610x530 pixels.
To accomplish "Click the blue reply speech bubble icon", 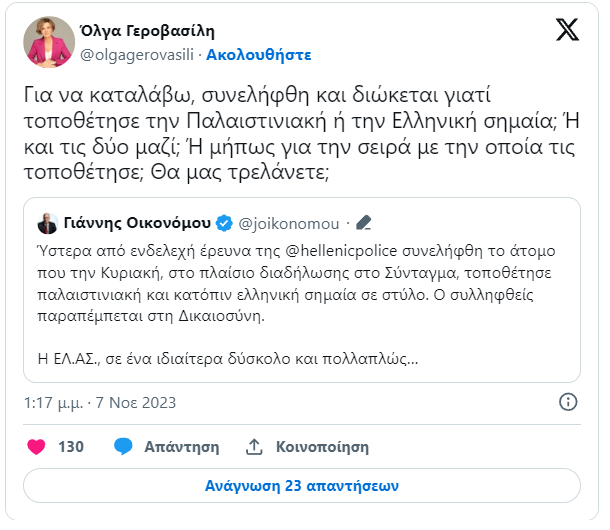I will [x=123, y=446].
